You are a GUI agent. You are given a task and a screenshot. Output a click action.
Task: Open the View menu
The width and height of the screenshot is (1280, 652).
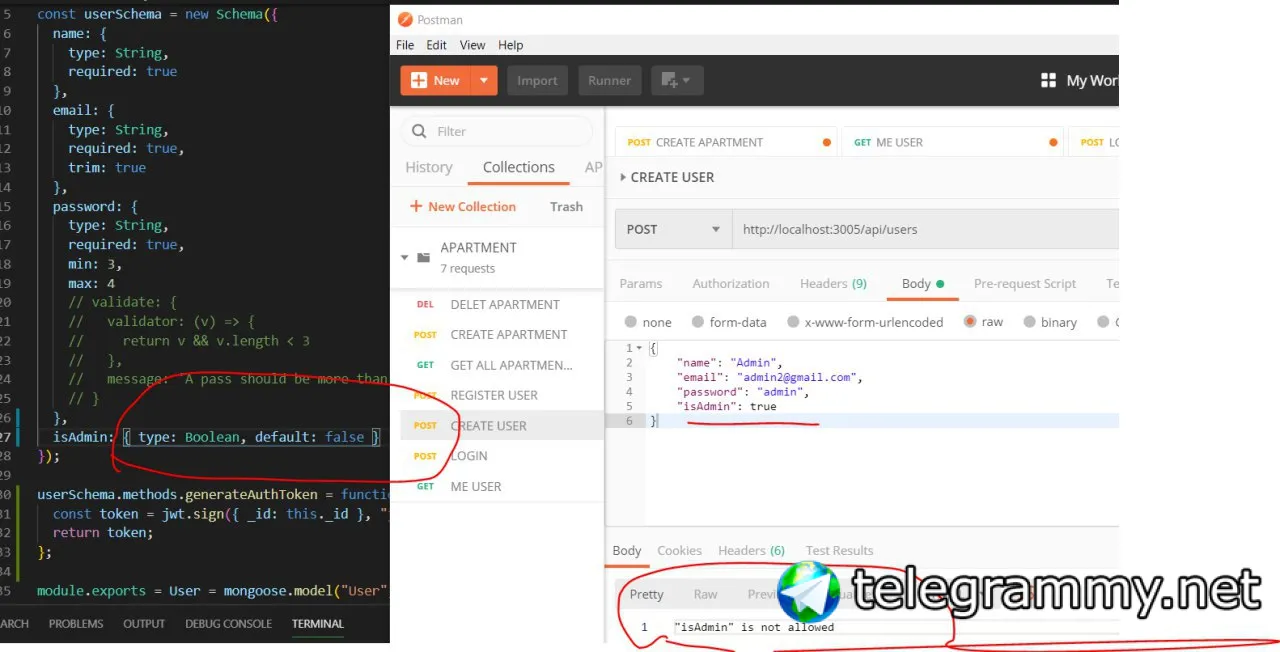tap(473, 45)
